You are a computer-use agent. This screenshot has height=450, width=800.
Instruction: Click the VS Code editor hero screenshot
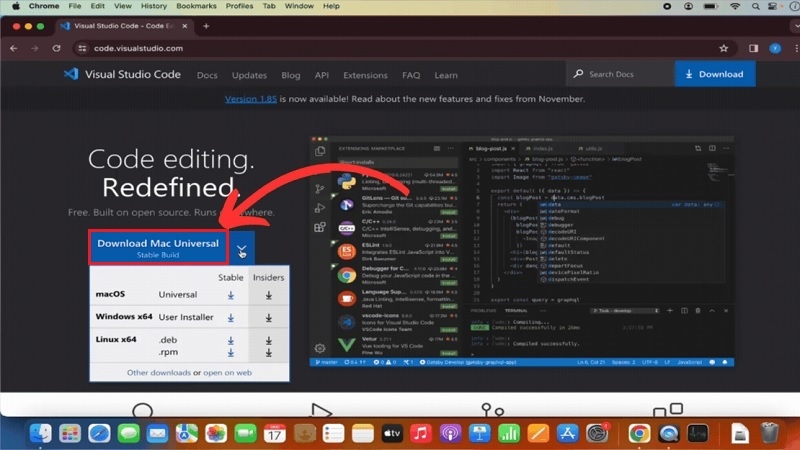coord(521,252)
